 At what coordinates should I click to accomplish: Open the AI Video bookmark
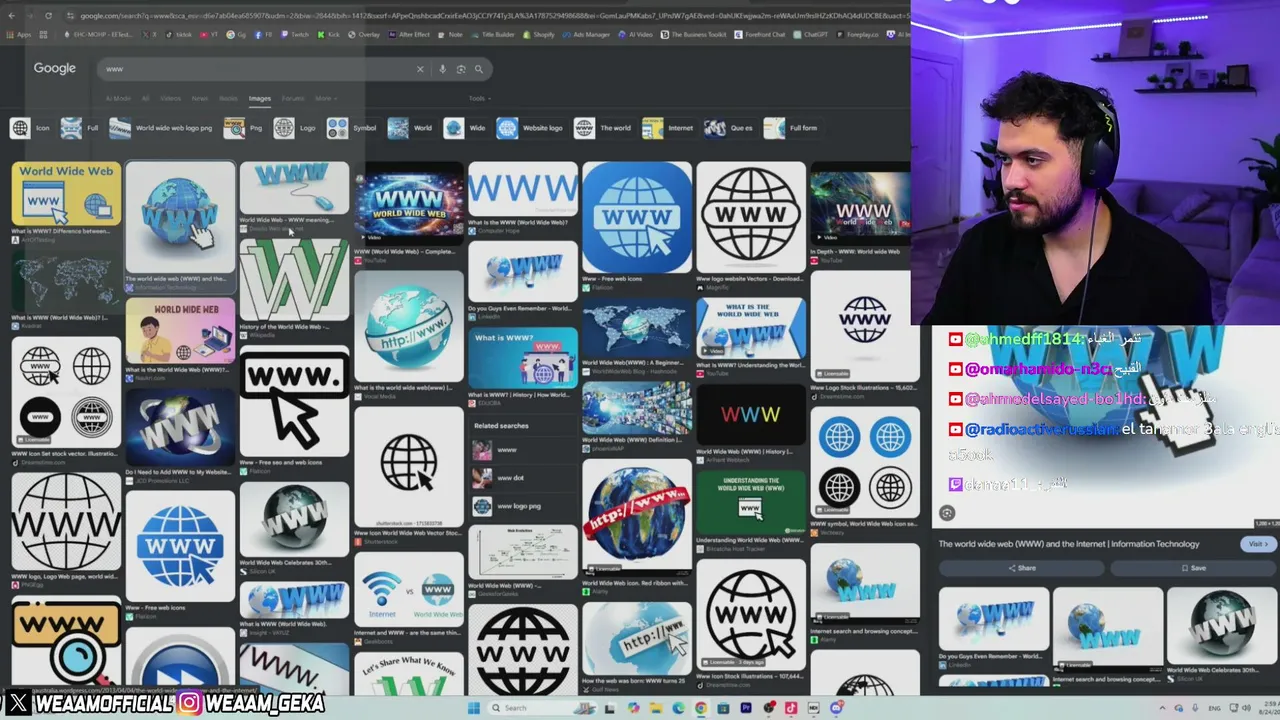[x=636, y=34]
